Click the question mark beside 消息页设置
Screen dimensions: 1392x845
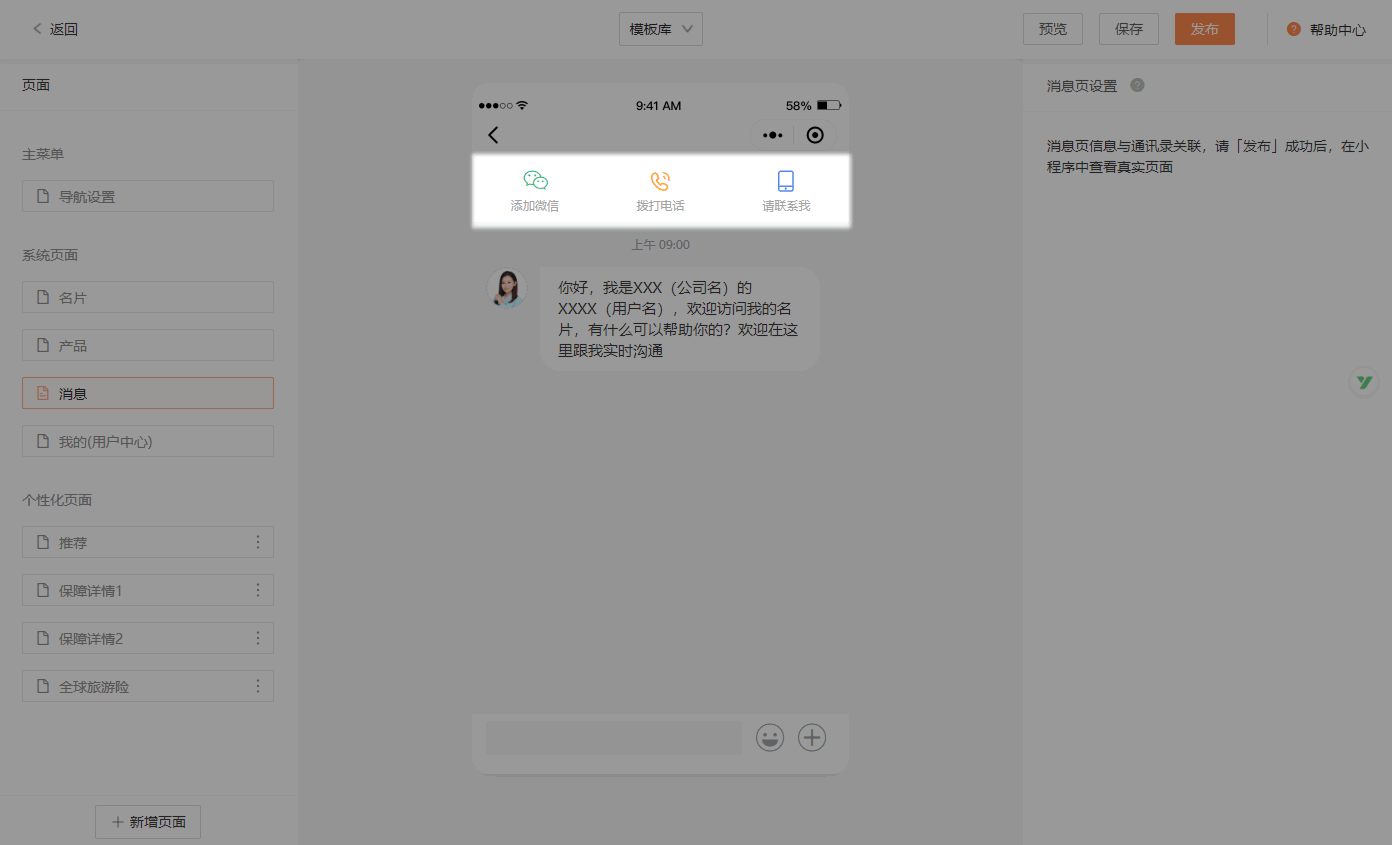pos(1137,85)
